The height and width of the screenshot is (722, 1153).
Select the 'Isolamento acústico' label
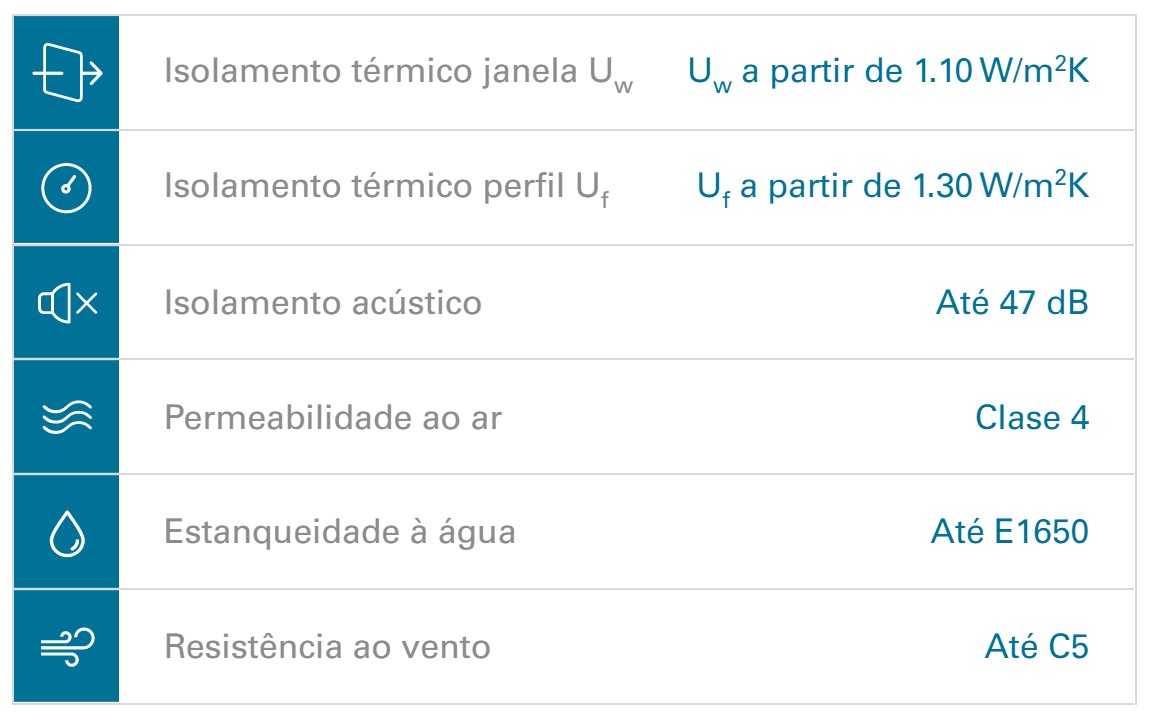[323, 303]
